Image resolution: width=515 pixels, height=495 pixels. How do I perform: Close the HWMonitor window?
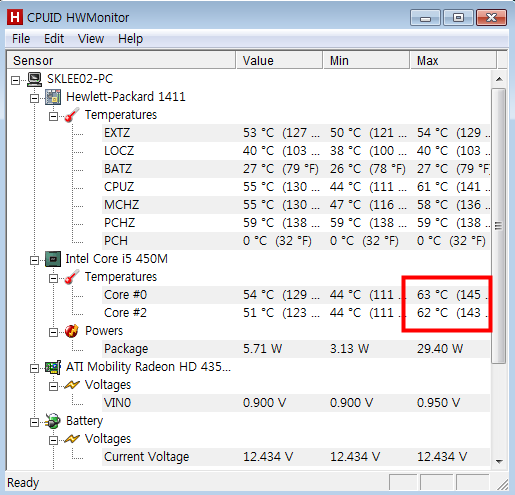tap(491, 18)
